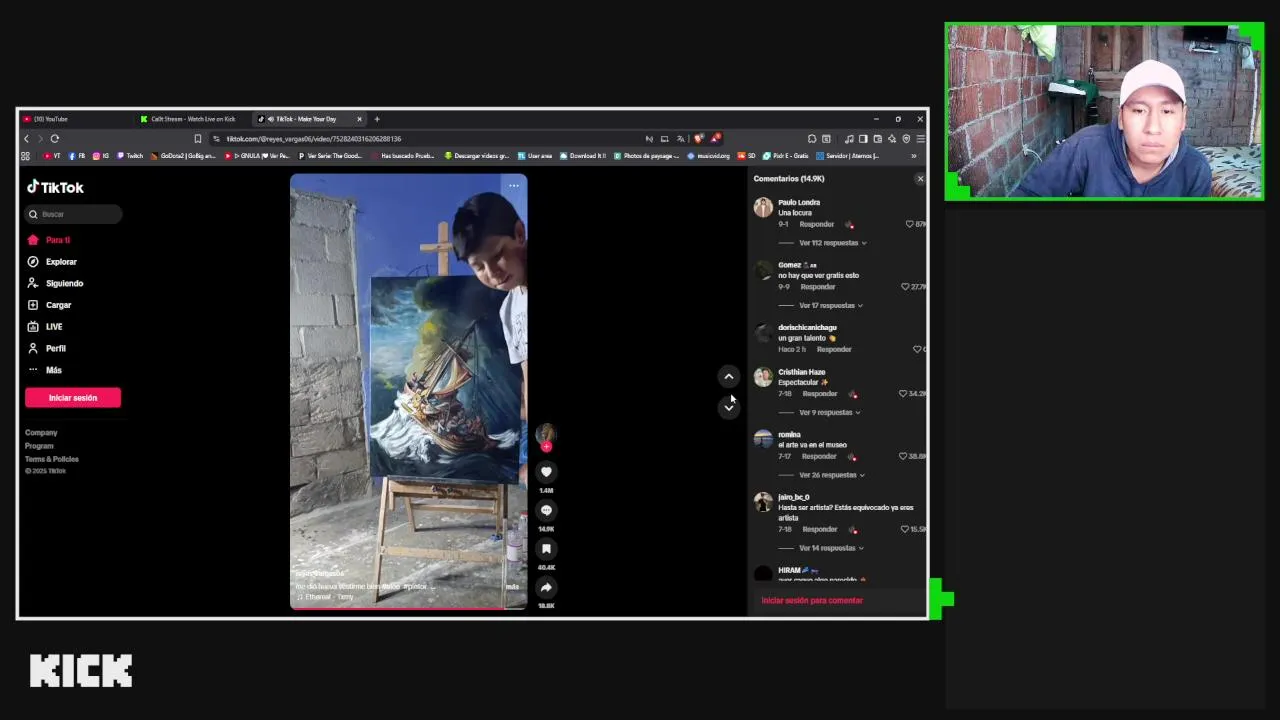Expand Ver 14 respuestas
1280x720 pixels.
[831, 548]
